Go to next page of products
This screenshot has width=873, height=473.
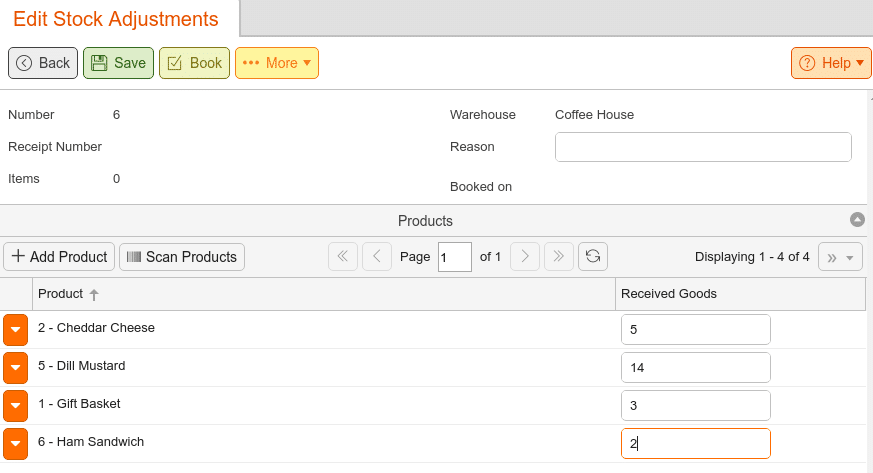tap(525, 257)
